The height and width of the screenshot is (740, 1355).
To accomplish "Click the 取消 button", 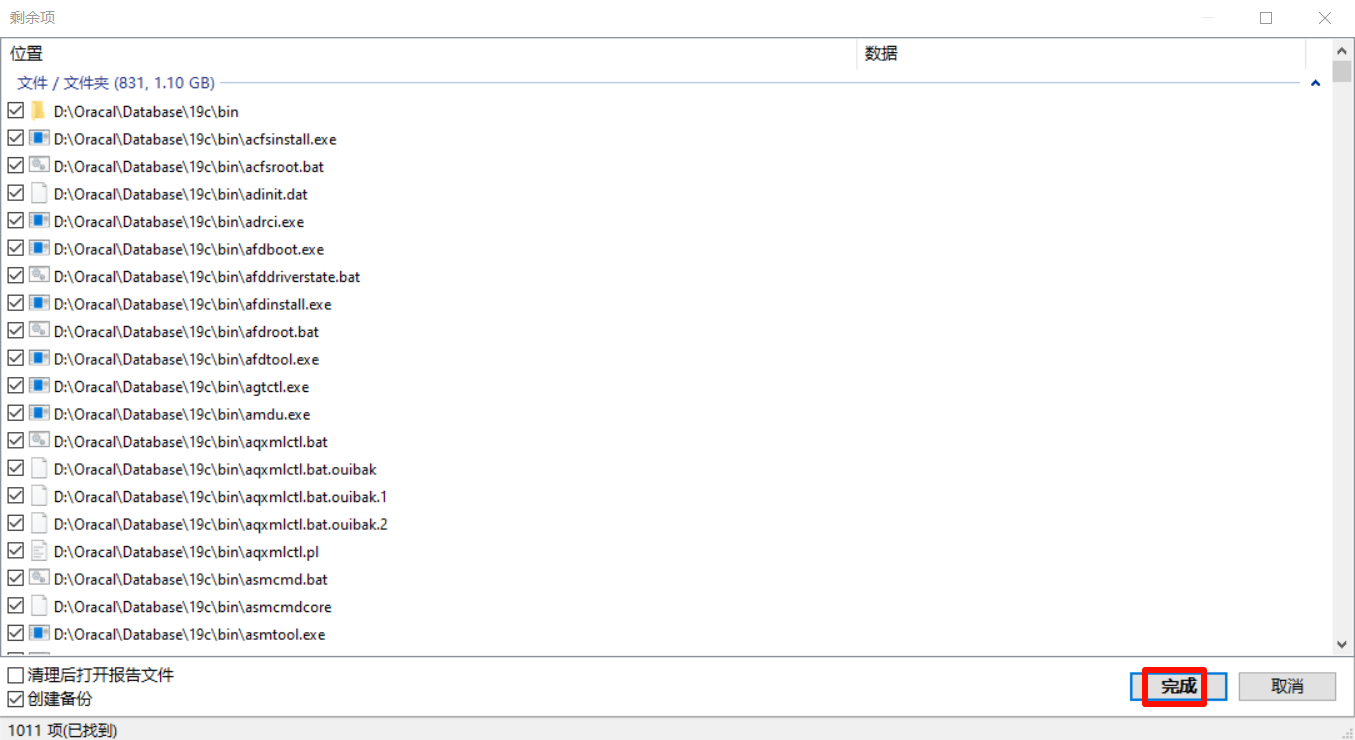I will (1287, 686).
